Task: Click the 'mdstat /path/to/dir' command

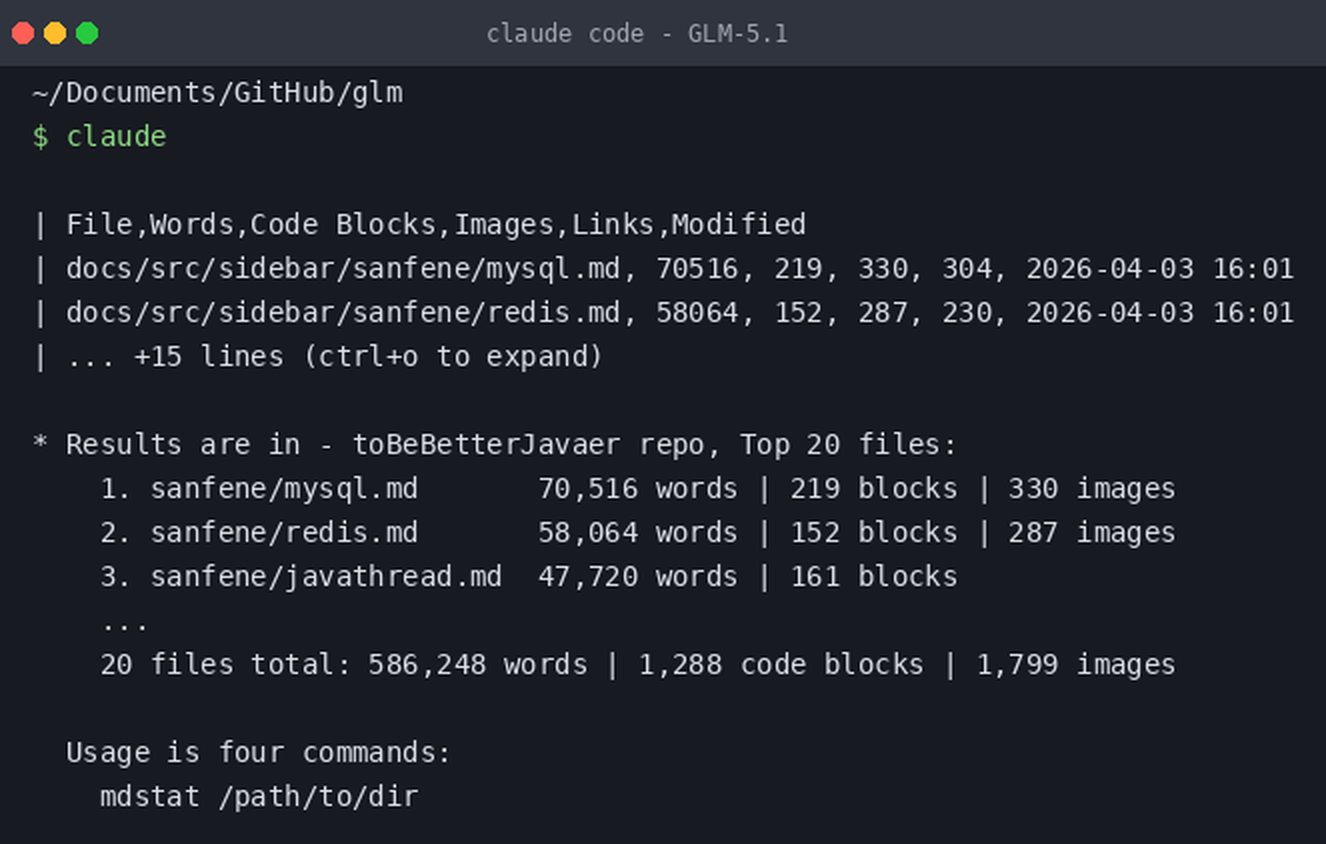Action: coord(259,797)
